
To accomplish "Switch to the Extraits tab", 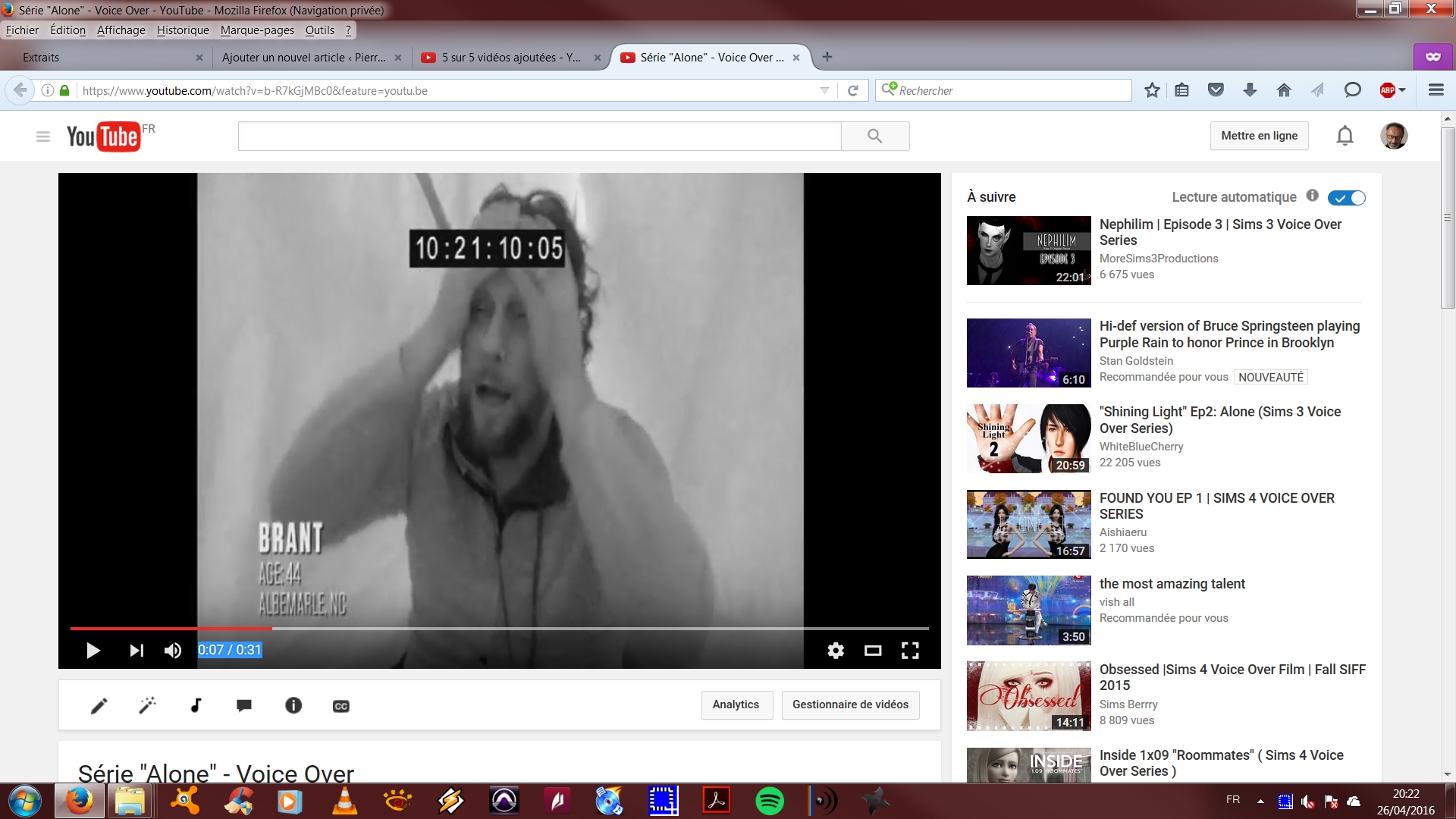I will click(x=41, y=58).
